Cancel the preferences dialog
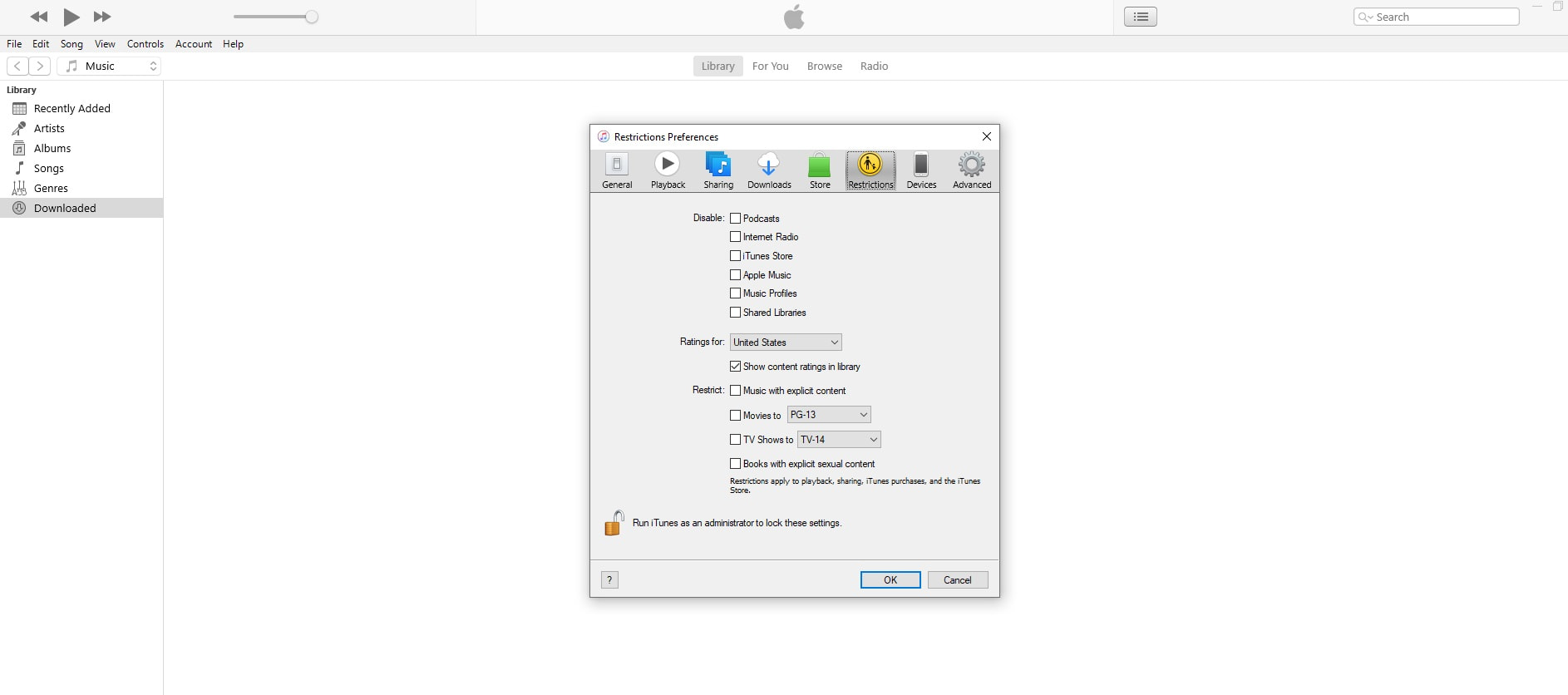Screen dimensions: 1568x695 point(958,580)
